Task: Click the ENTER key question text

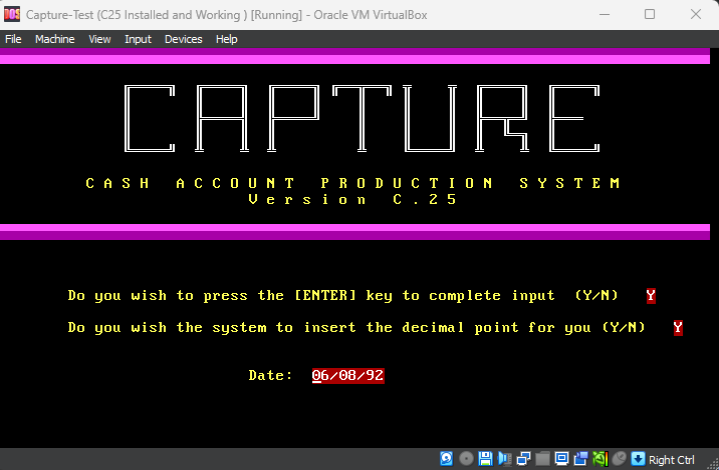Action: [343, 296]
